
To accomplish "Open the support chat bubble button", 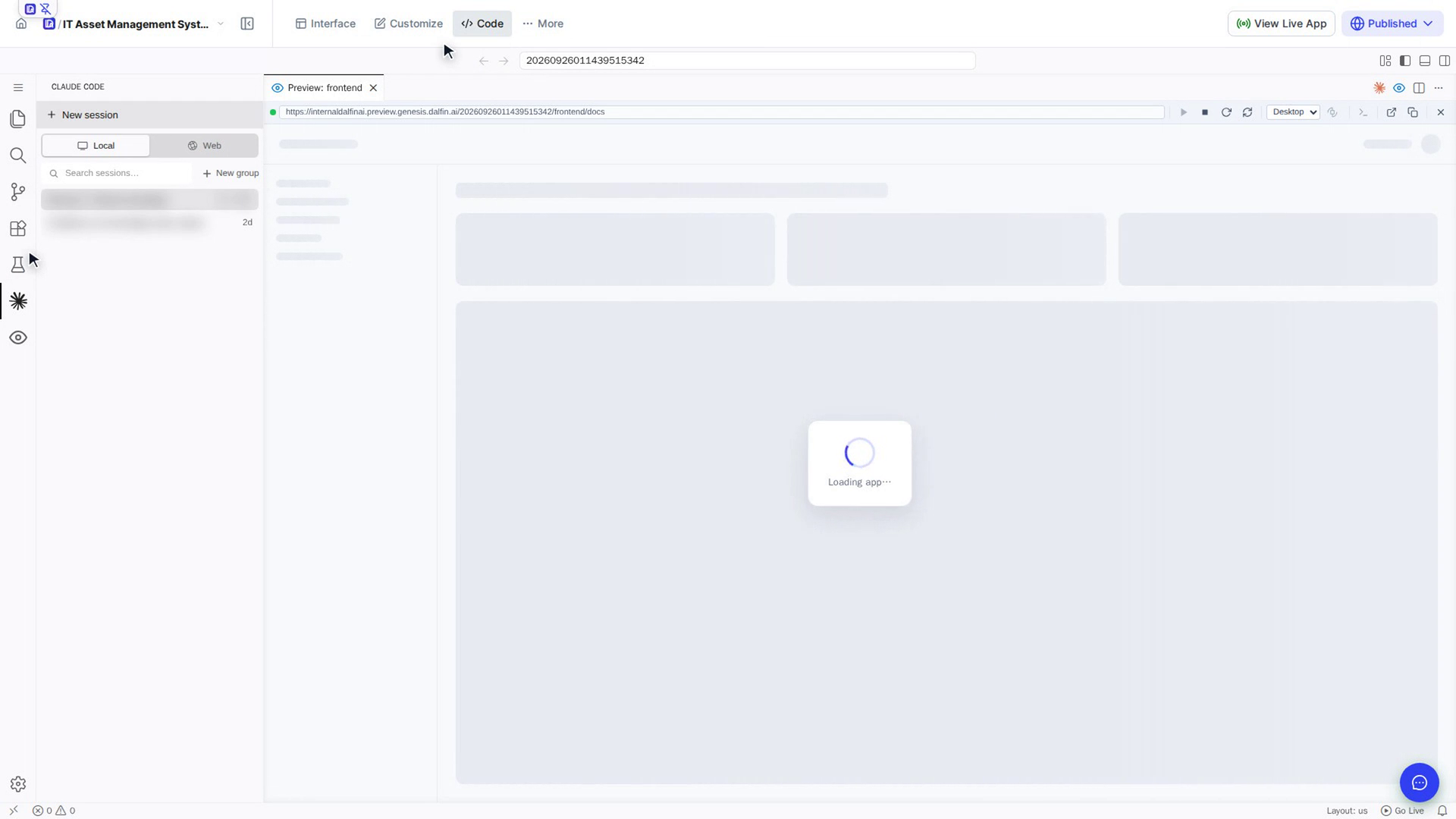I will click(x=1420, y=783).
